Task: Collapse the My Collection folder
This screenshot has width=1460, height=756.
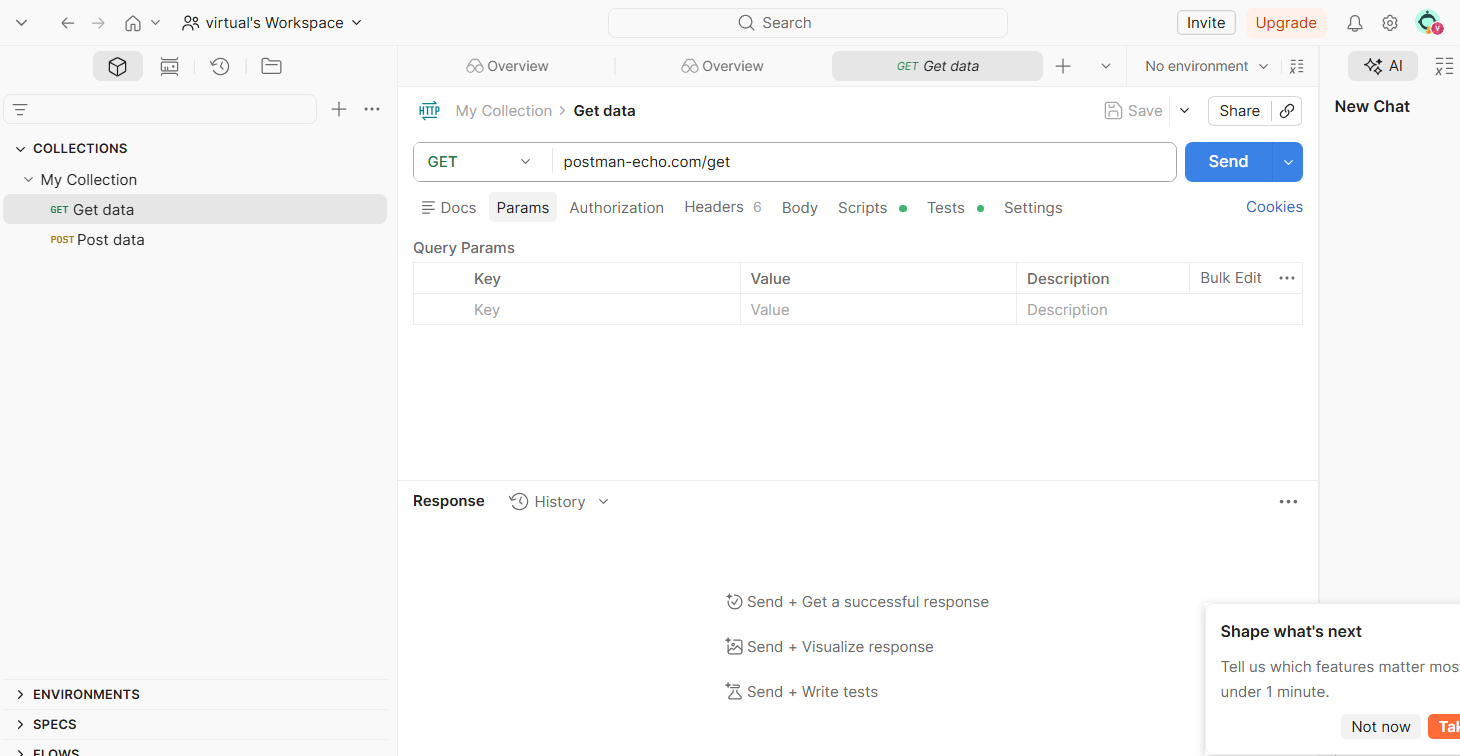Action: [29, 180]
